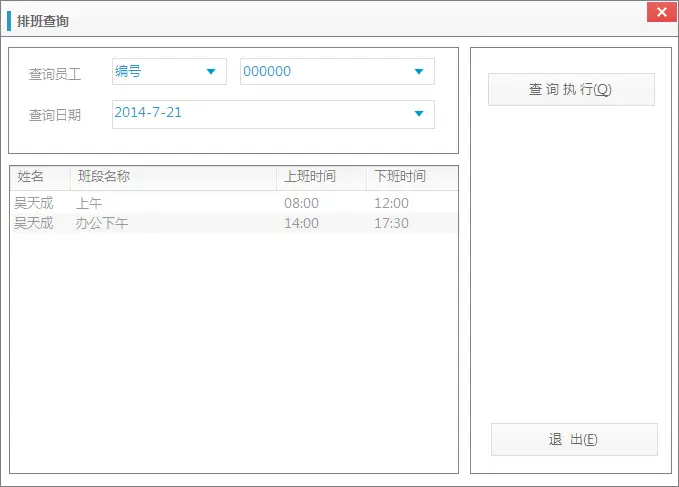Screen dimensions: 679x487
Task: Open the 000000 employee dropdown arrow
Action: point(419,71)
